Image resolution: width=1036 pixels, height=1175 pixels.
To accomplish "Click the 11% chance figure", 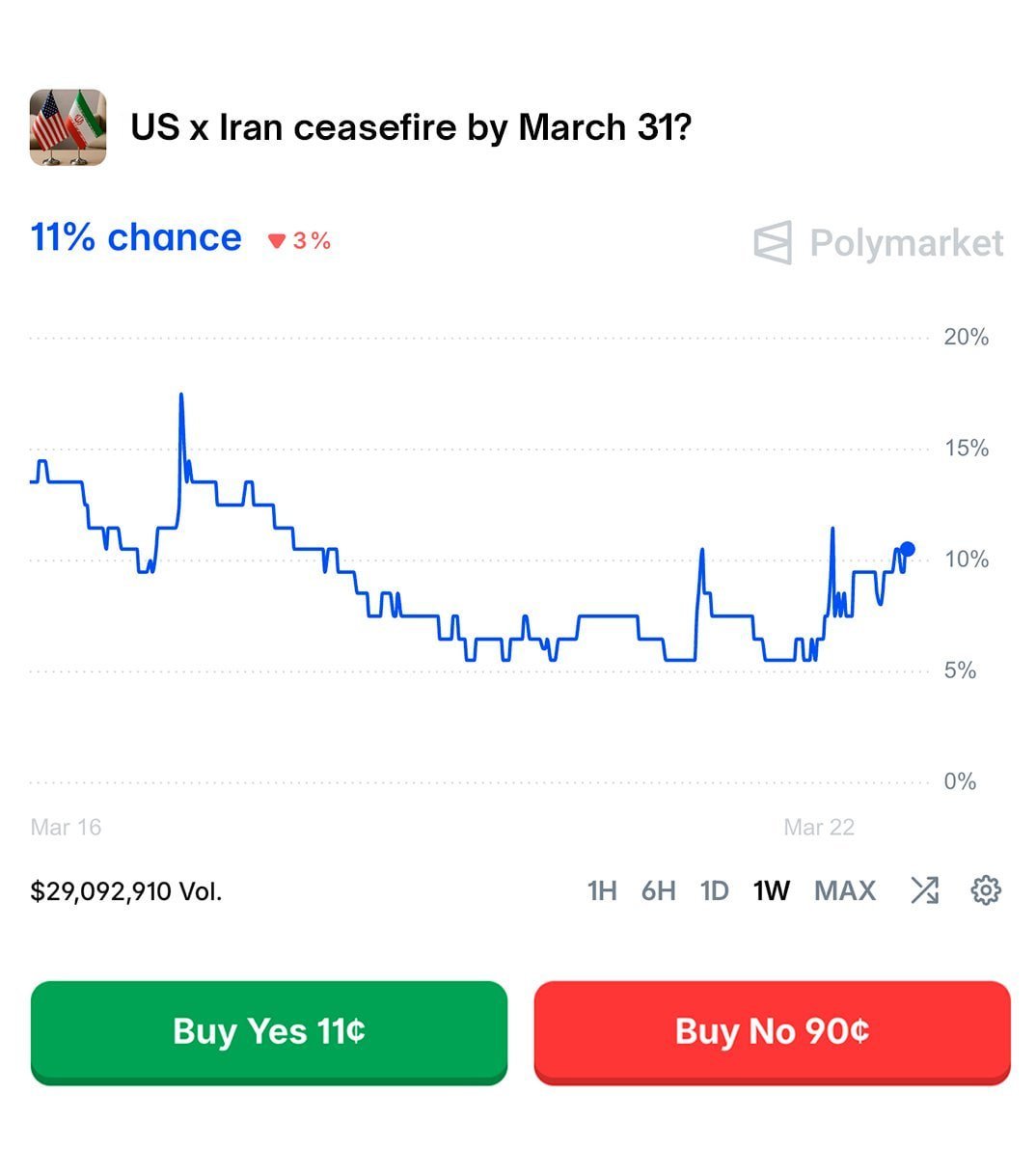I will point(135,236).
